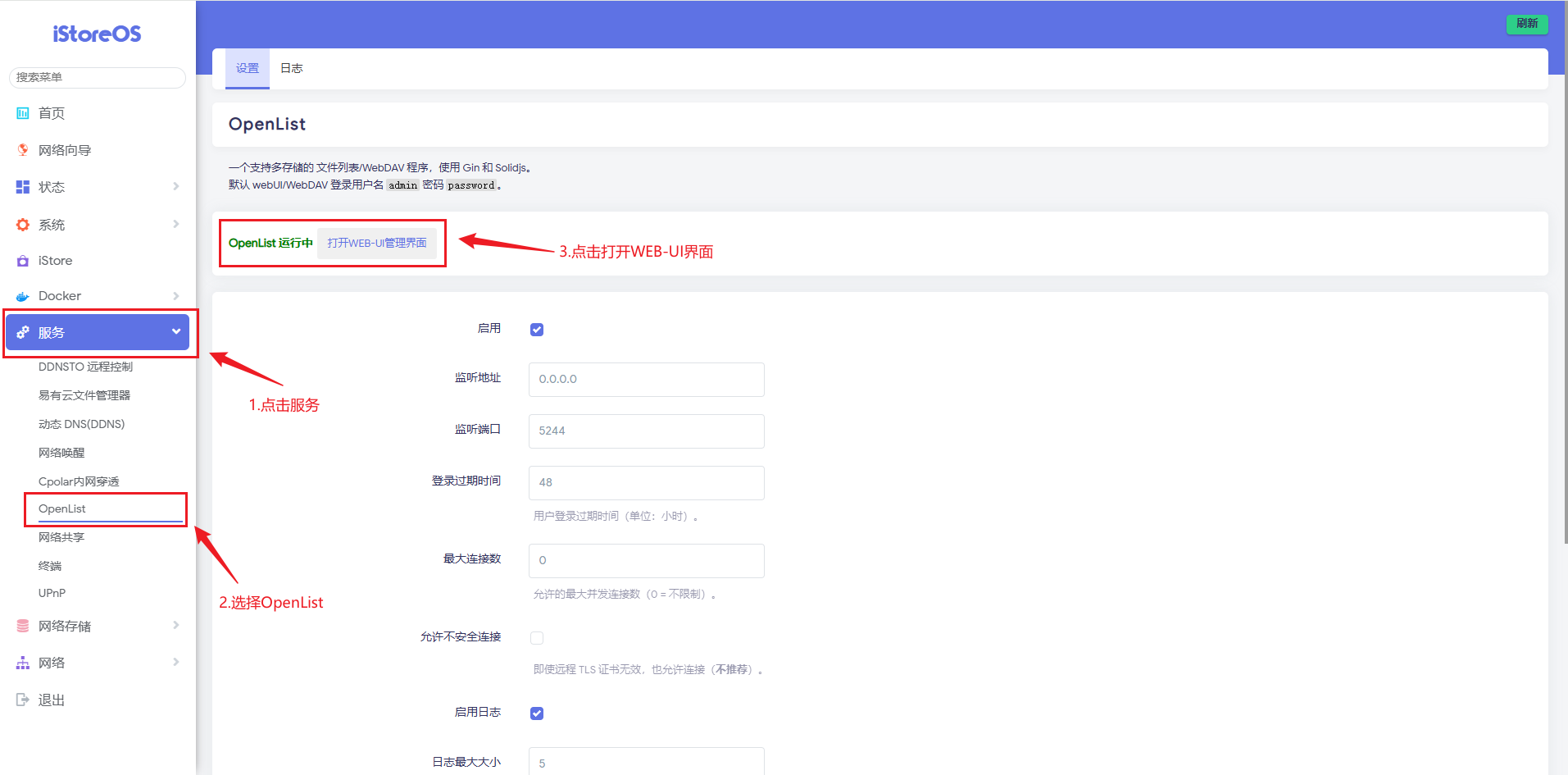Switch to the 日志 tab
Viewport: 1568px width, 775px height.
[292, 68]
